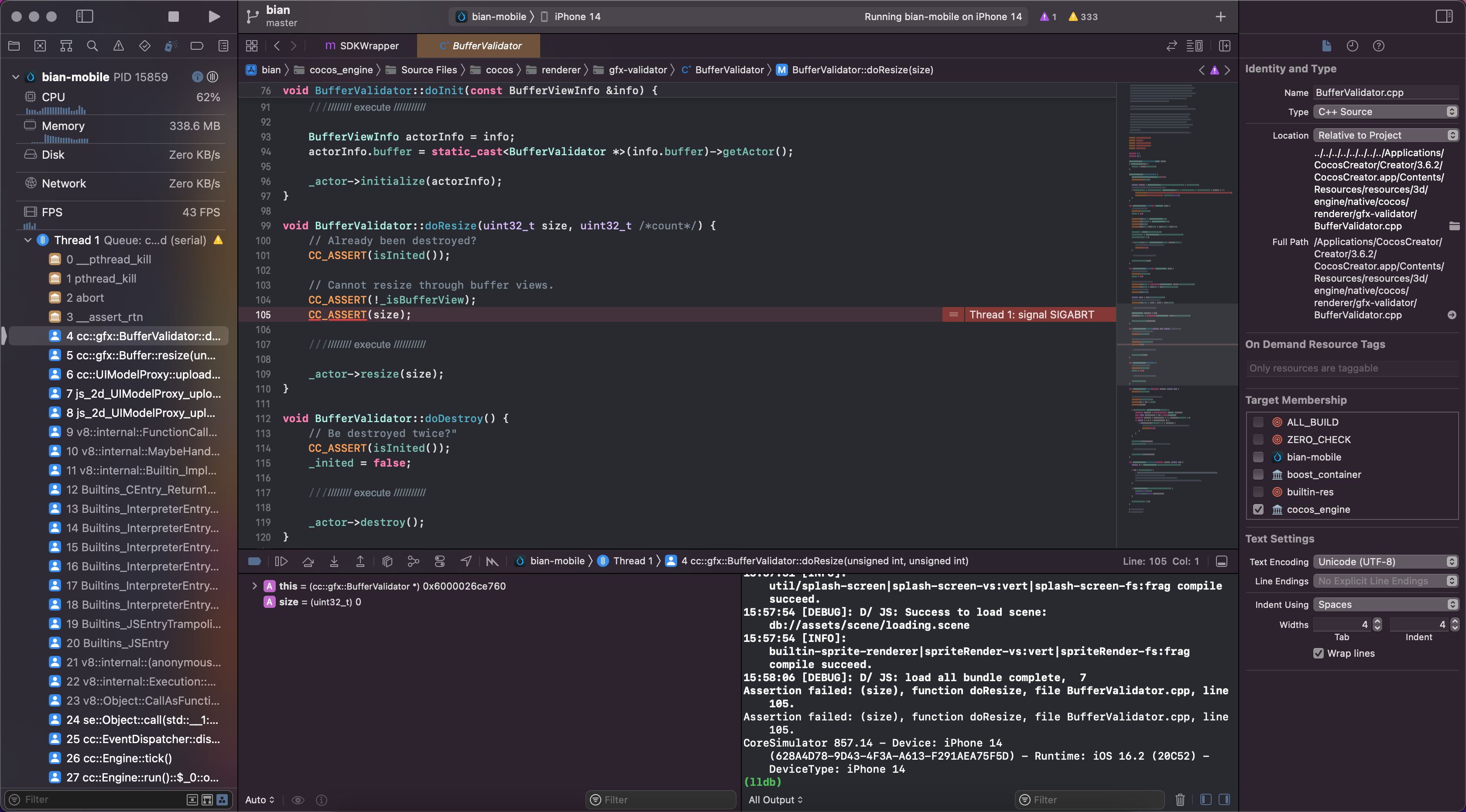
Task: Click the Simulate Location arrow icon
Action: tap(466, 561)
